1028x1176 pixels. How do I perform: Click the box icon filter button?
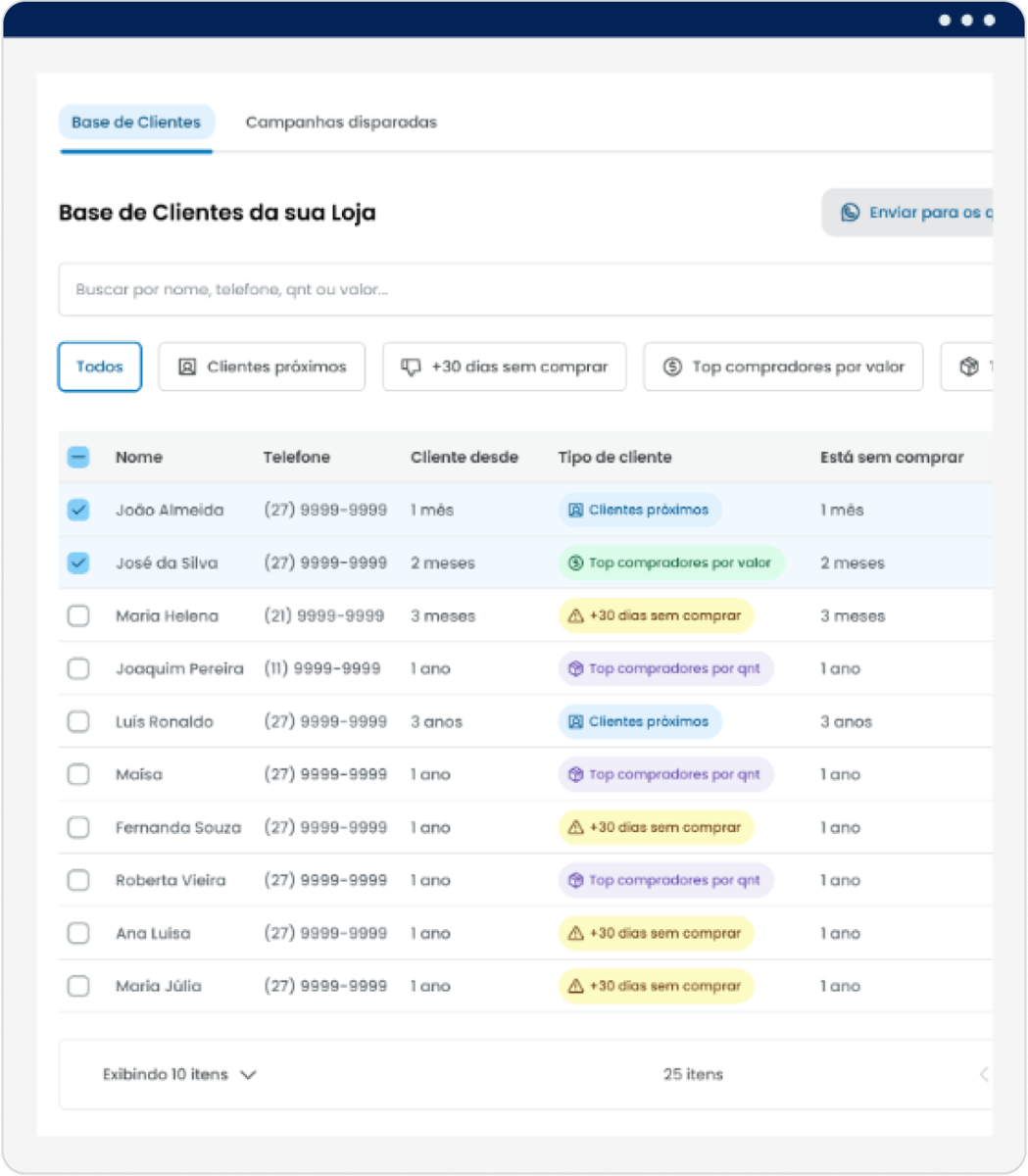click(968, 367)
